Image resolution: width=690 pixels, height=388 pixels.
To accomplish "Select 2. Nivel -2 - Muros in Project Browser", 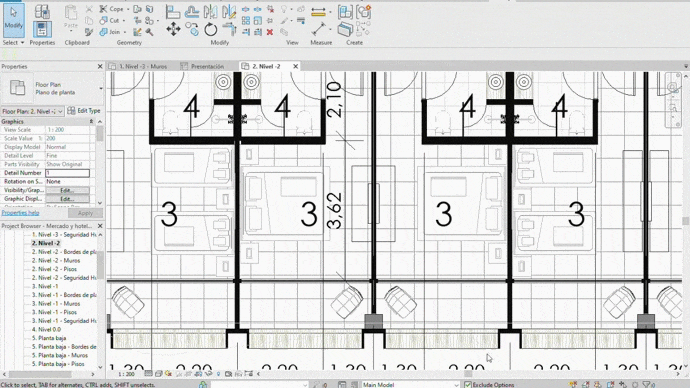I will coord(56,260).
